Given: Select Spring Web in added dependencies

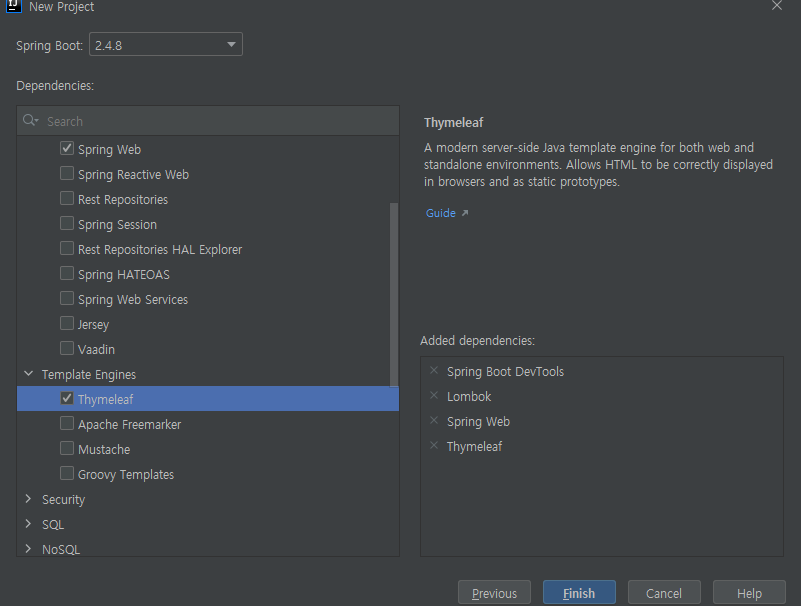Looking at the screenshot, I should pyautogui.click(x=478, y=422).
